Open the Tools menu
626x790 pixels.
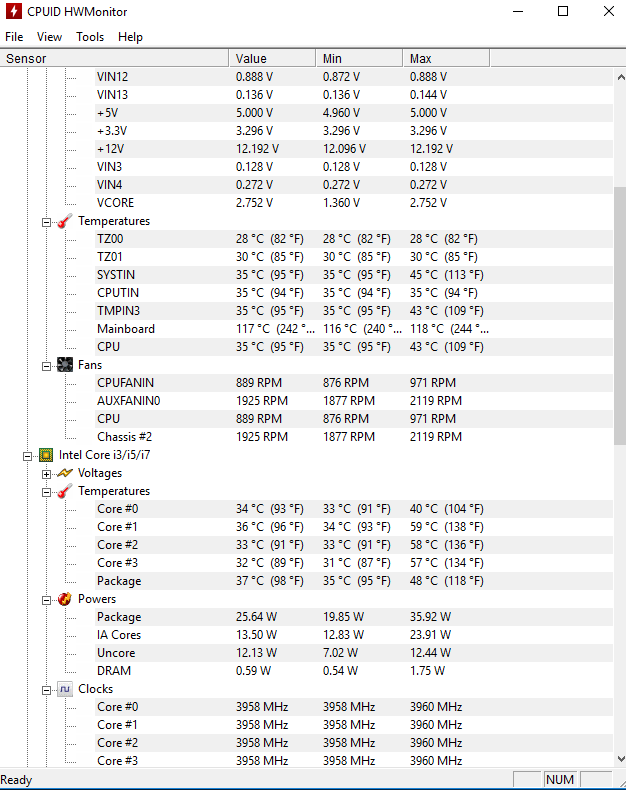(90, 37)
